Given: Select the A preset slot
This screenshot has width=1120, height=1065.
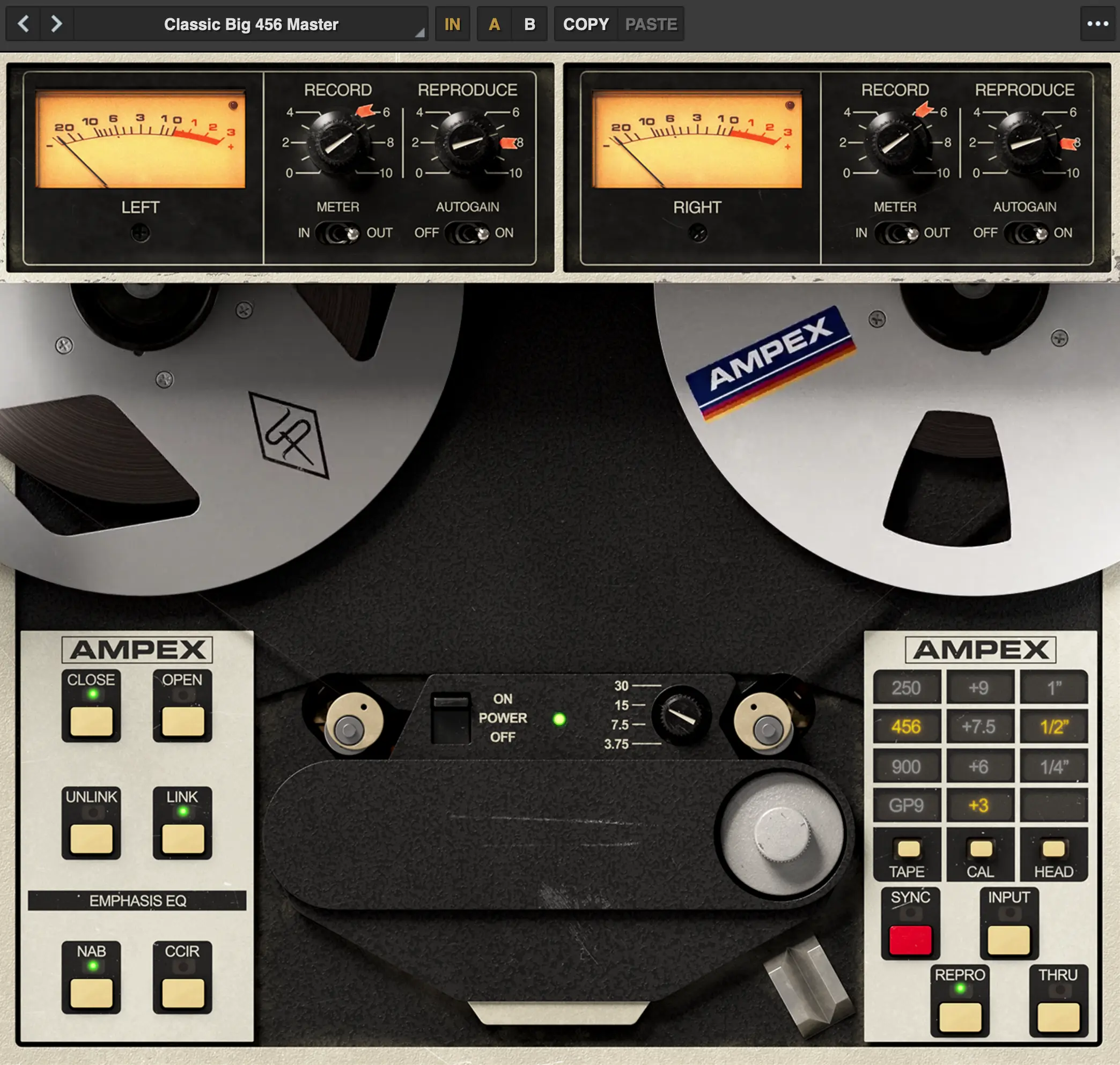Looking at the screenshot, I should [x=494, y=24].
